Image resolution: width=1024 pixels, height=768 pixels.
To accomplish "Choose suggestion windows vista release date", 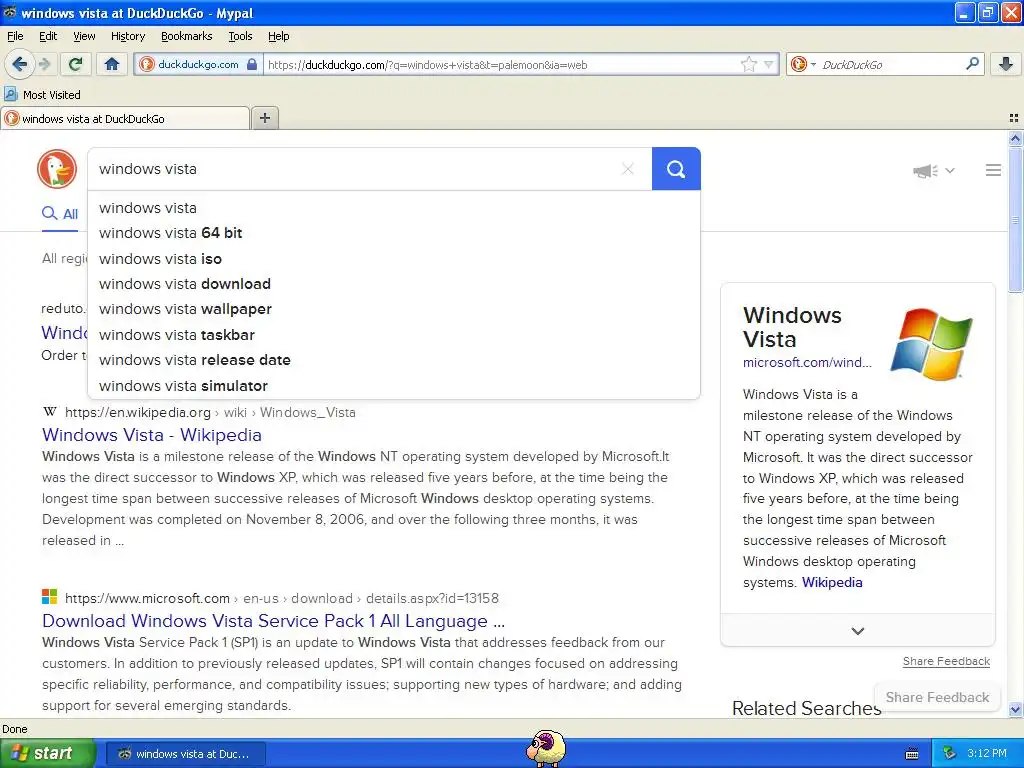I will click(394, 360).
